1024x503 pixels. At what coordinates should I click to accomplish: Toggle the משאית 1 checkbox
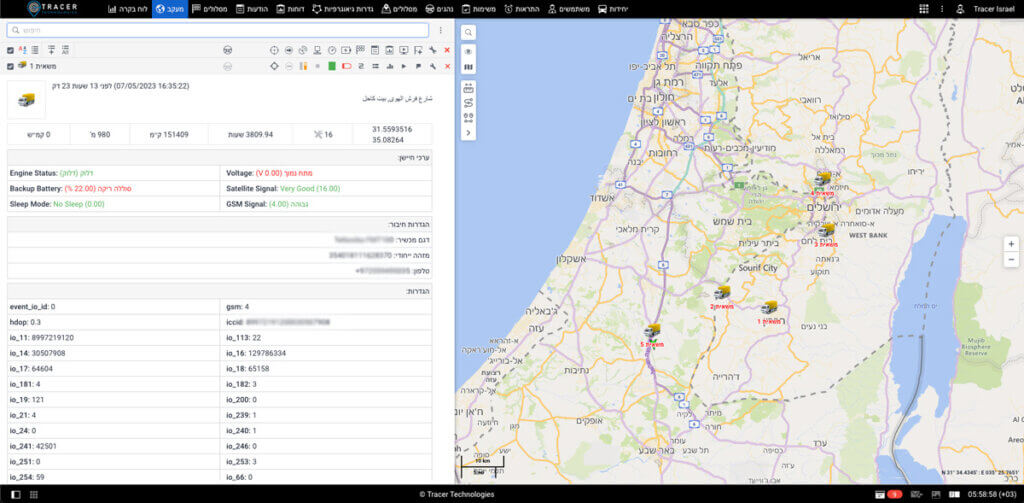[10, 66]
